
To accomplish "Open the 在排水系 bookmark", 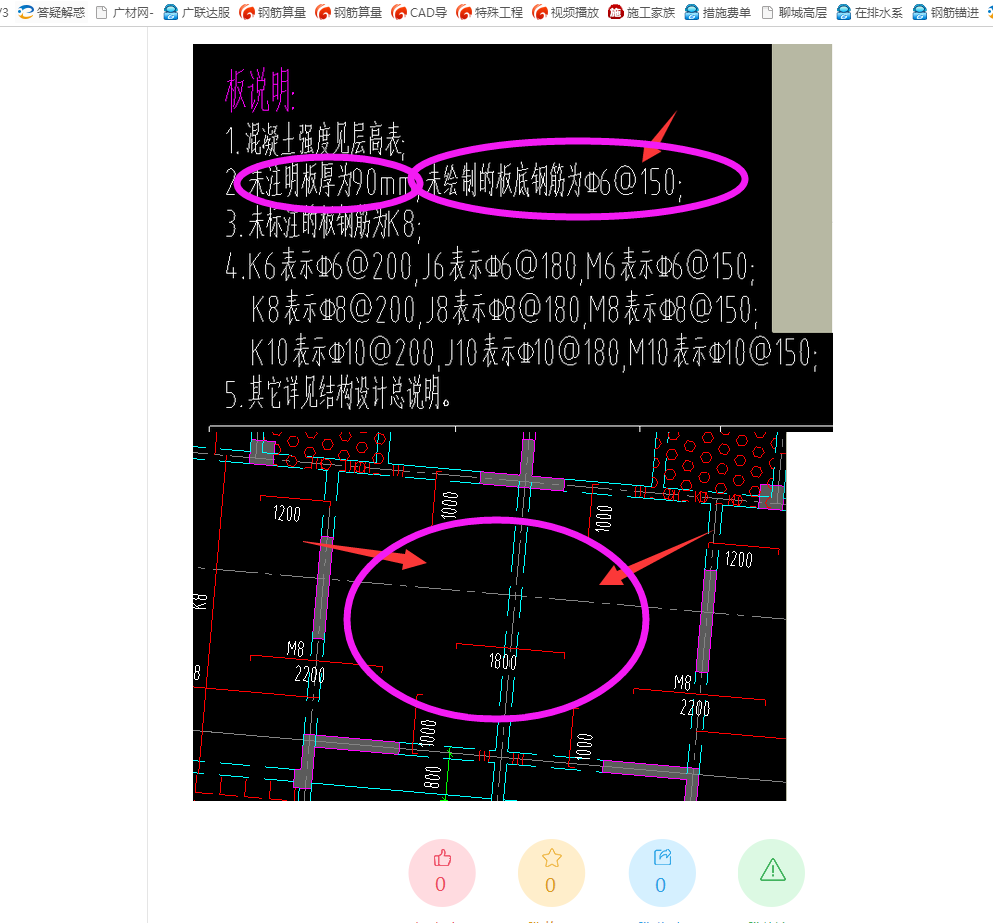I will pyautogui.click(x=870, y=13).
